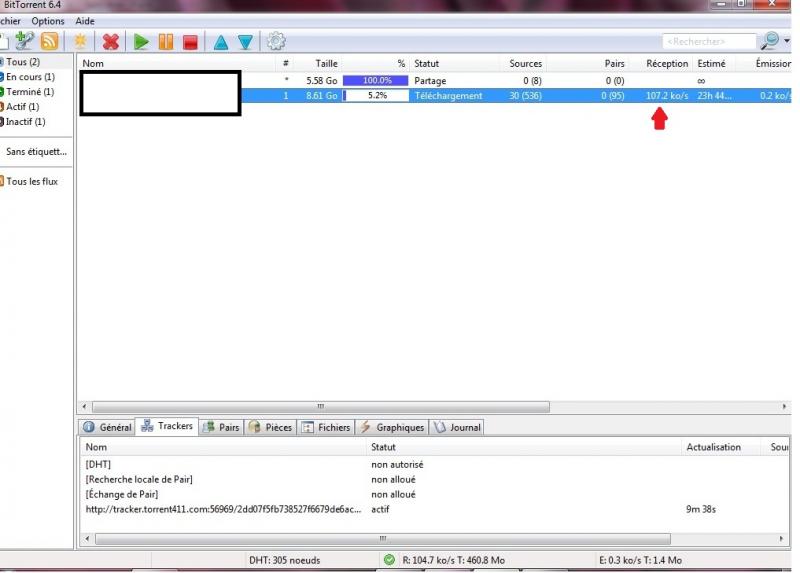Click the 5.2% progress bar of downloading torrent
800x573 pixels.
[375, 96]
